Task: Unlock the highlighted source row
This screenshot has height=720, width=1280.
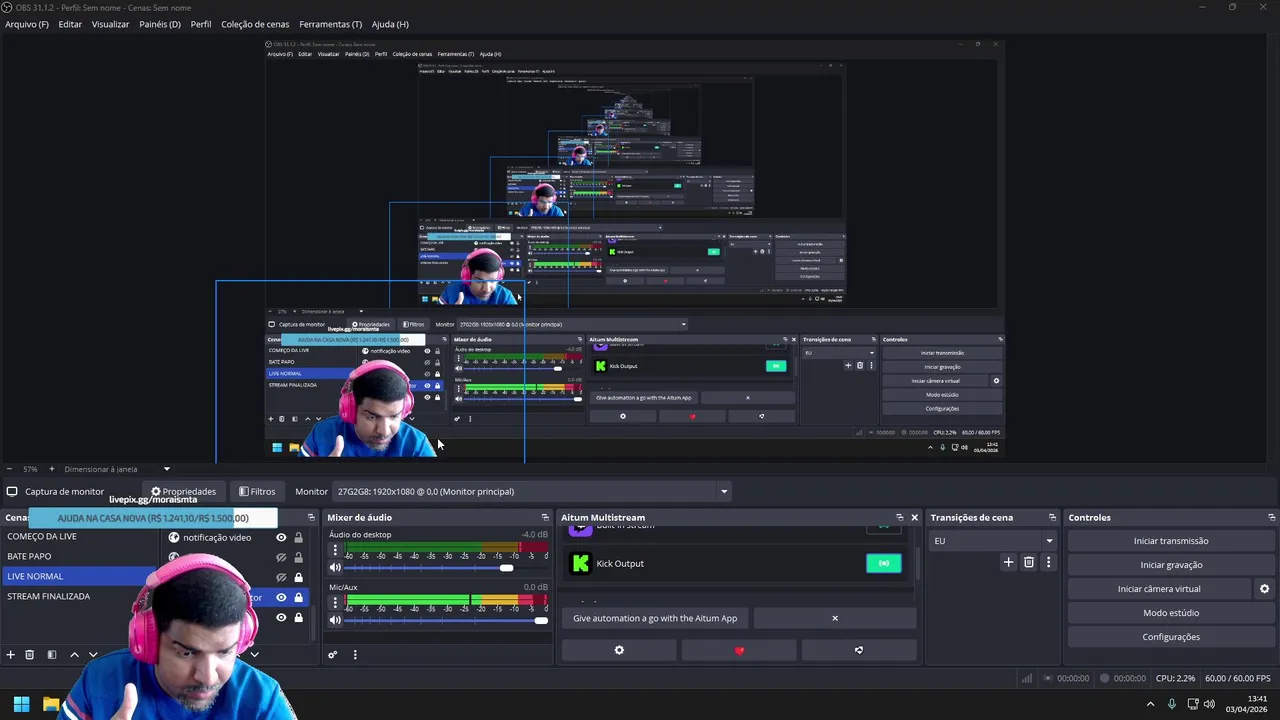Action: [298, 597]
